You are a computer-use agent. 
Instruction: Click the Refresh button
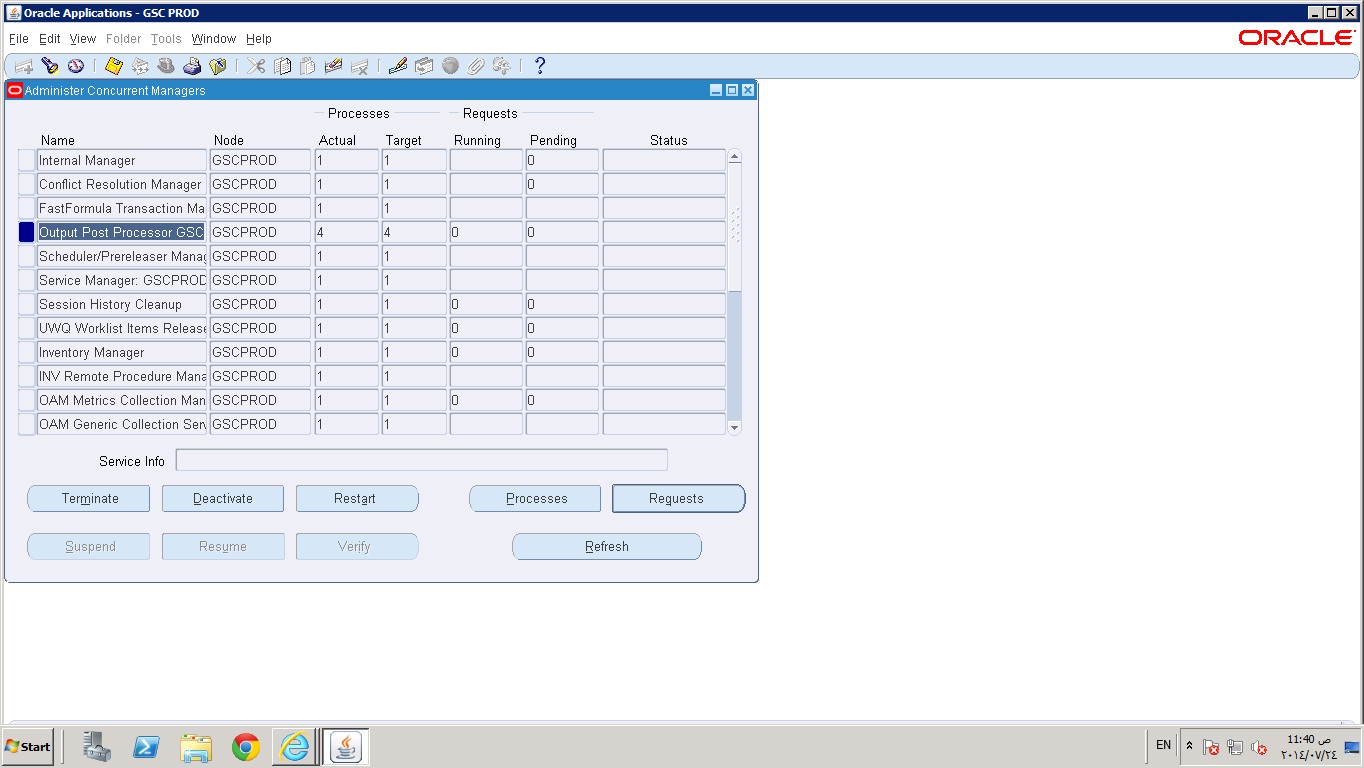(x=607, y=546)
